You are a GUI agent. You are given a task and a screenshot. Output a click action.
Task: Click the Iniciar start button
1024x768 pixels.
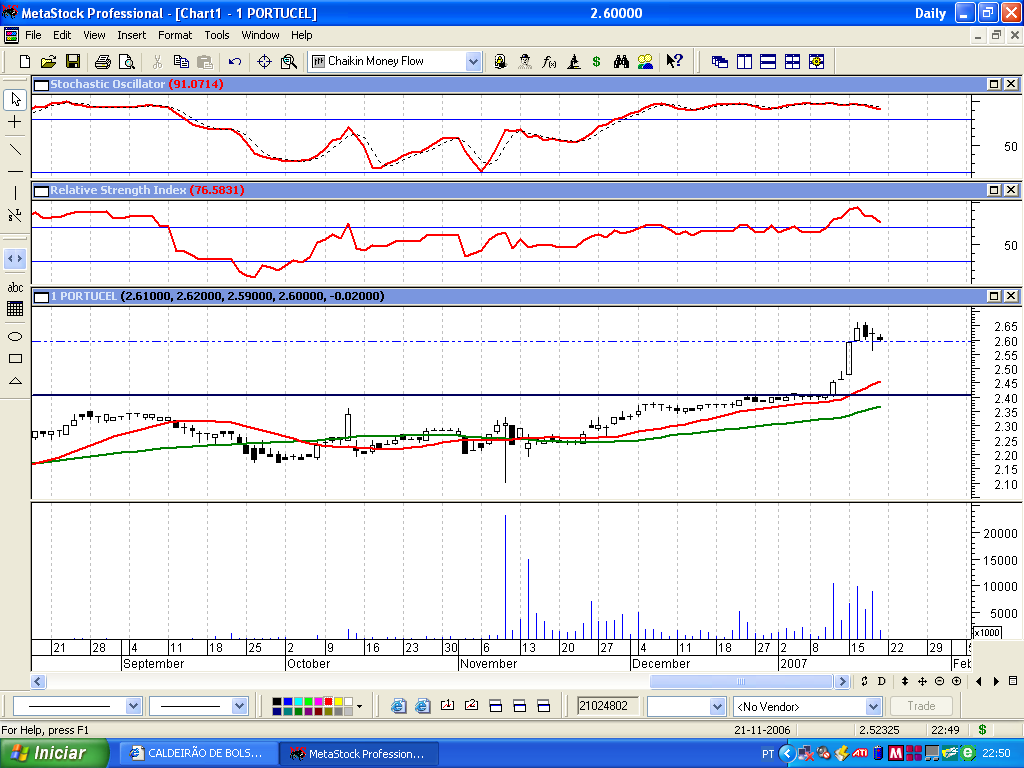point(48,753)
